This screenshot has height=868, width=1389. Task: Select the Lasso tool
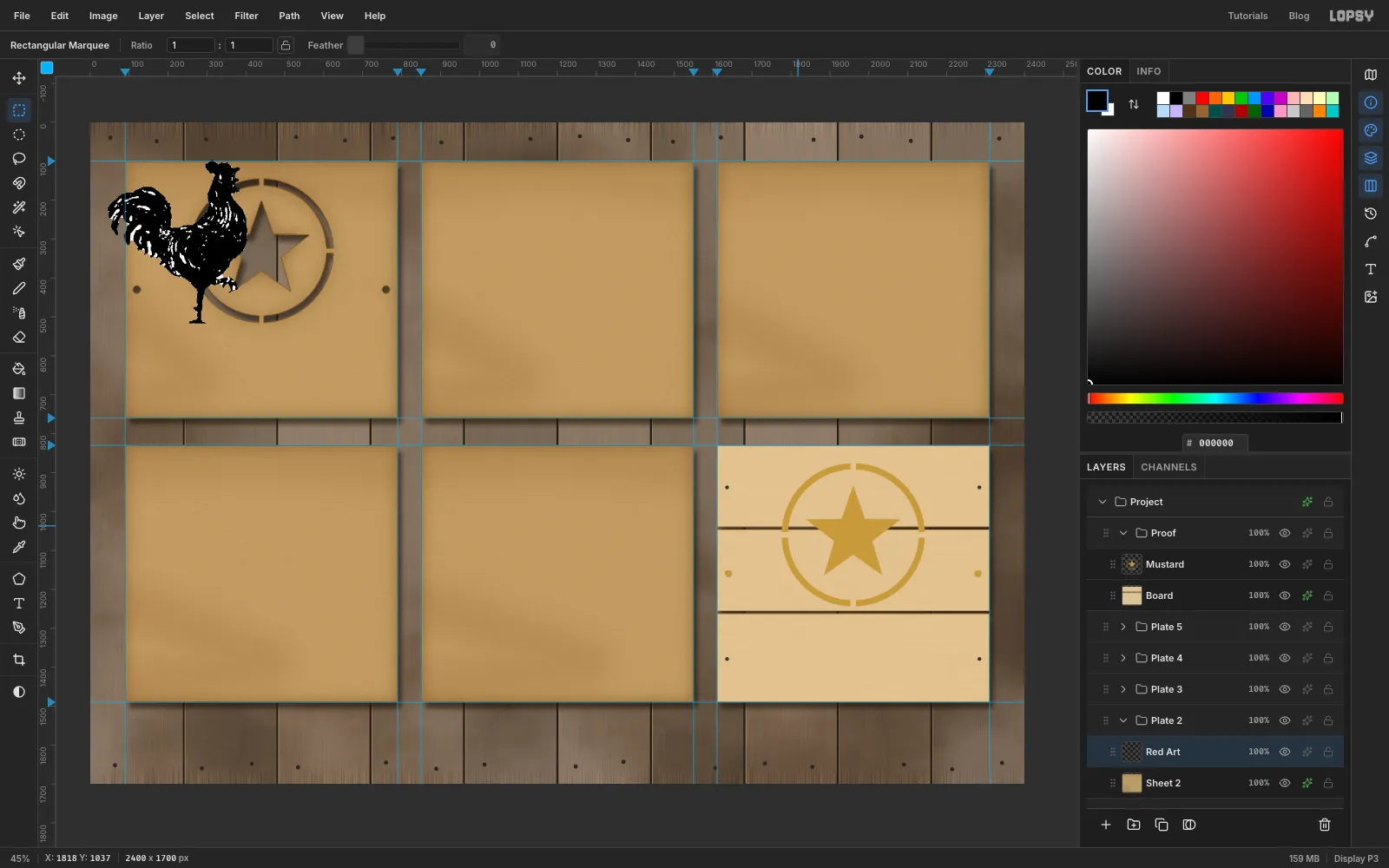19,159
